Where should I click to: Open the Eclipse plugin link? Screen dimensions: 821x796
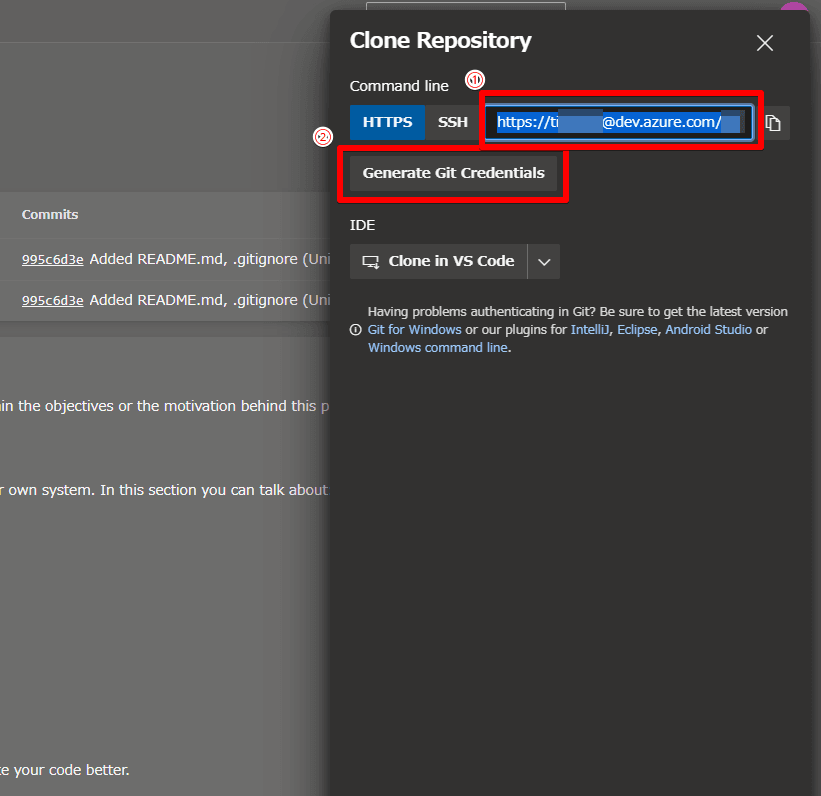[x=637, y=330]
